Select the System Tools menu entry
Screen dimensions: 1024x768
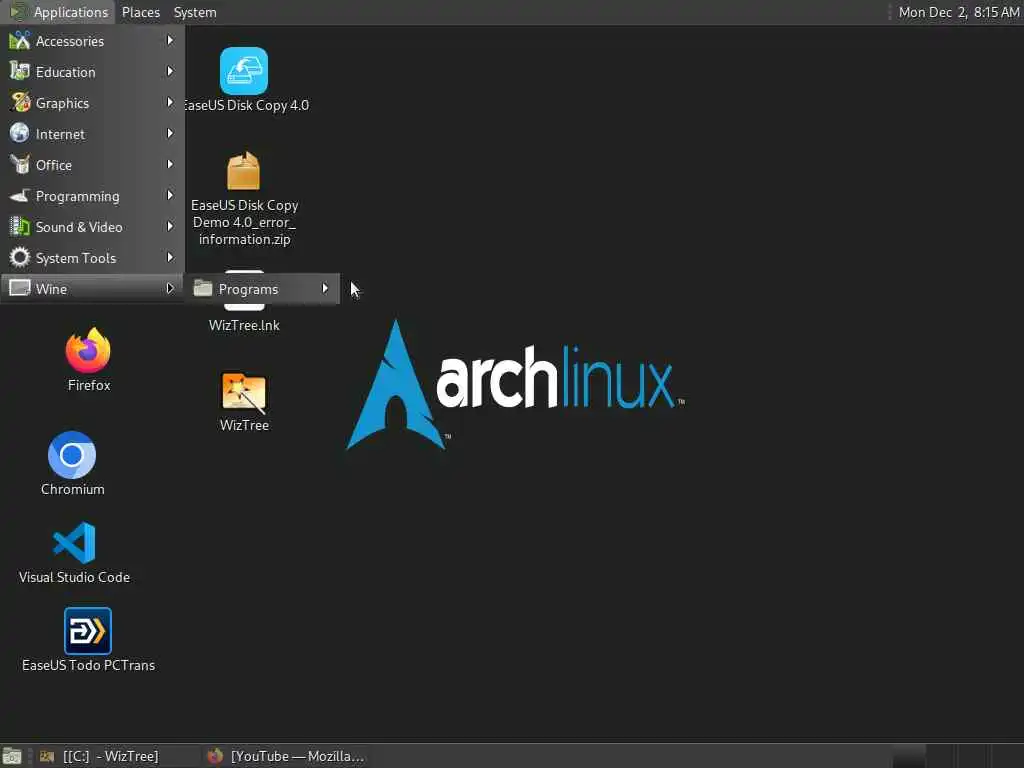click(x=92, y=258)
